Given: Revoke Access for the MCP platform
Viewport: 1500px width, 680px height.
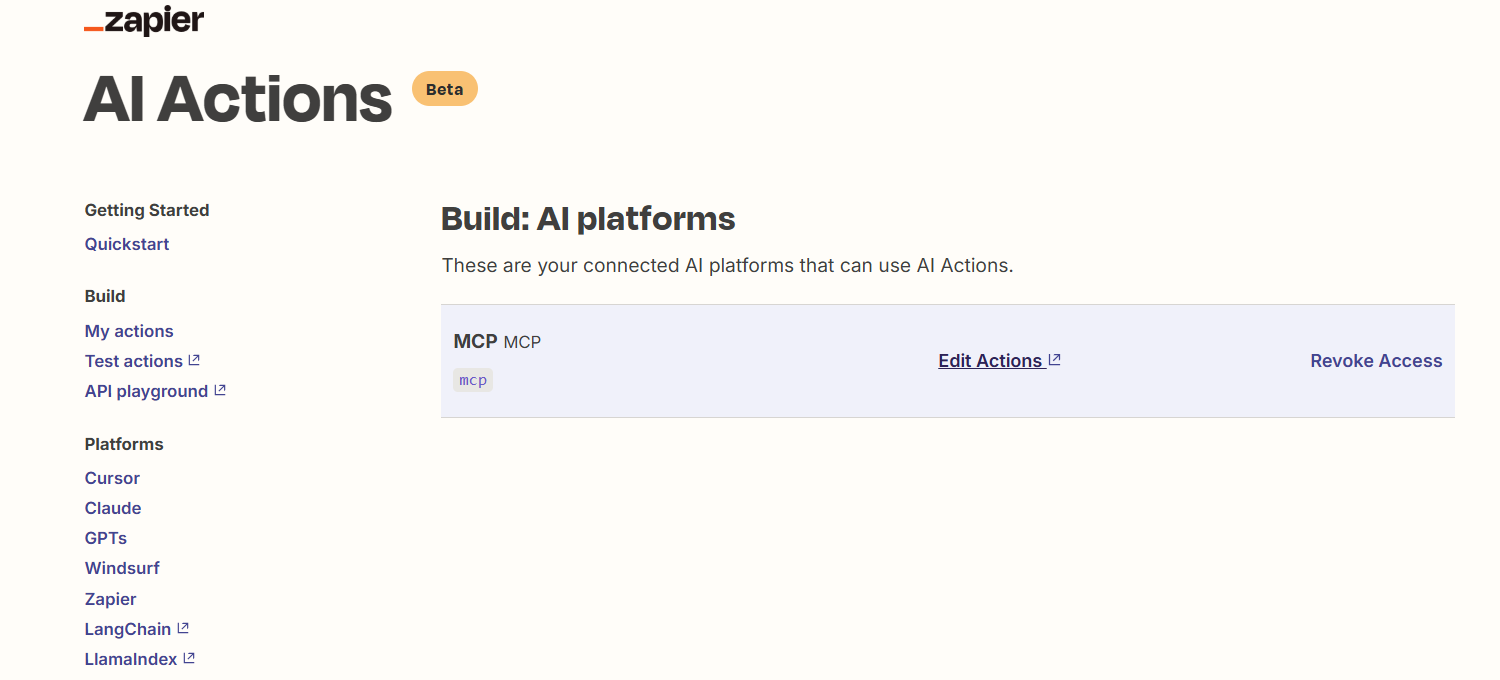Looking at the screenshot, I should point(1376,361).
